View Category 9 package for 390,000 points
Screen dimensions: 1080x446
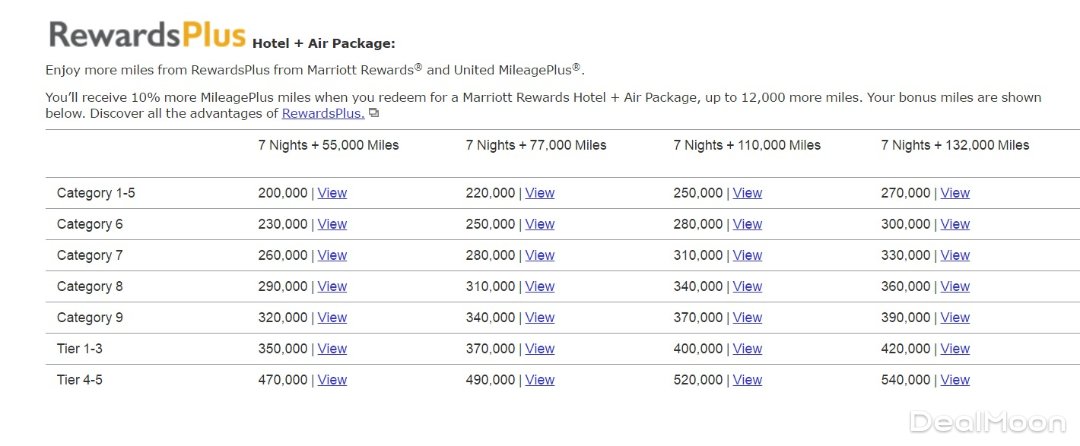(955, 317)
